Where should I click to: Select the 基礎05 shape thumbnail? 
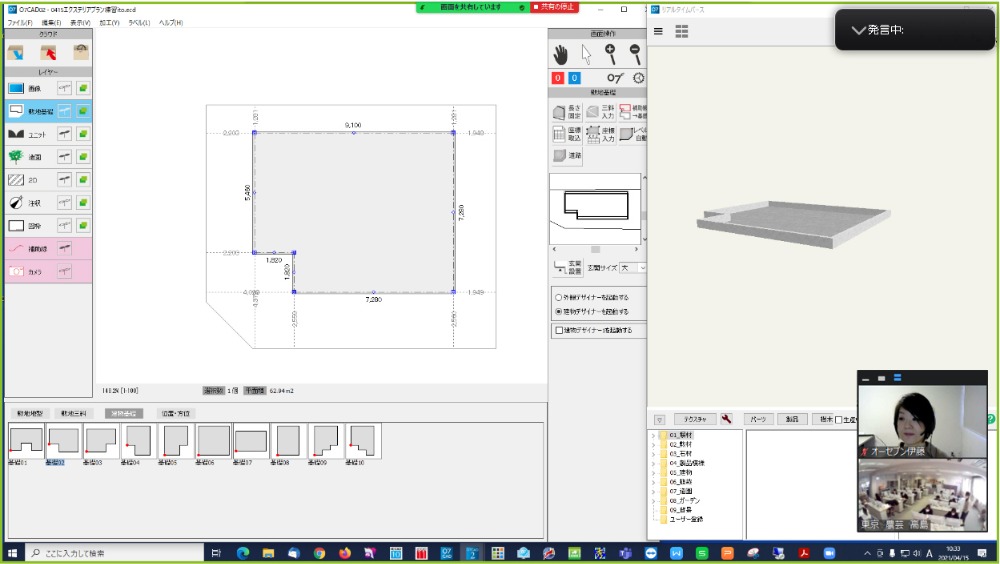pos(176,441)
